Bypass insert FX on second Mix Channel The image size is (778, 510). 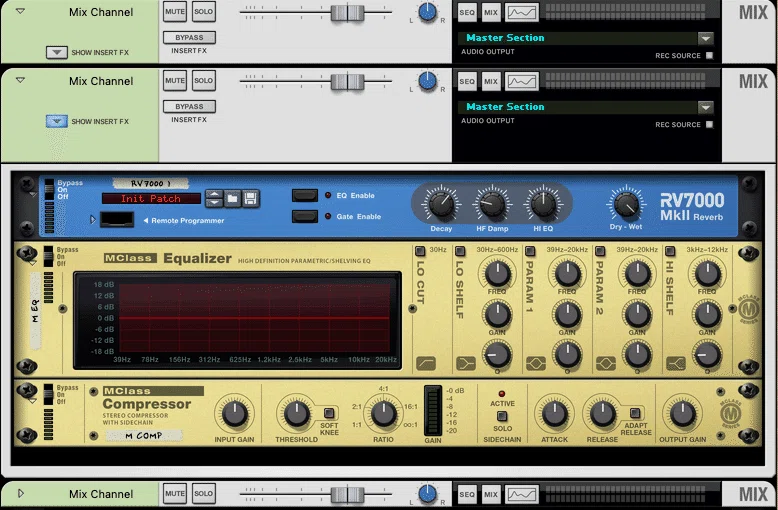pyautogui.click(x=189, y=106)
